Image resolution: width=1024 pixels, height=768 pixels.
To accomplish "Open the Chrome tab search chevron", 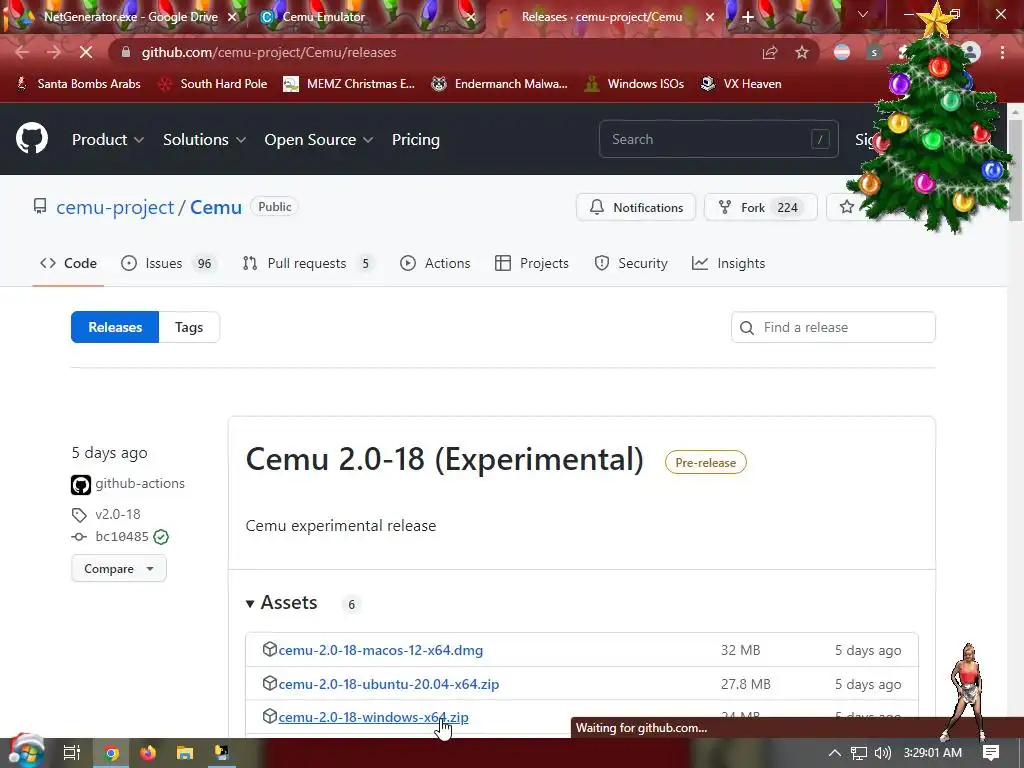I will [x=863, y=14].
